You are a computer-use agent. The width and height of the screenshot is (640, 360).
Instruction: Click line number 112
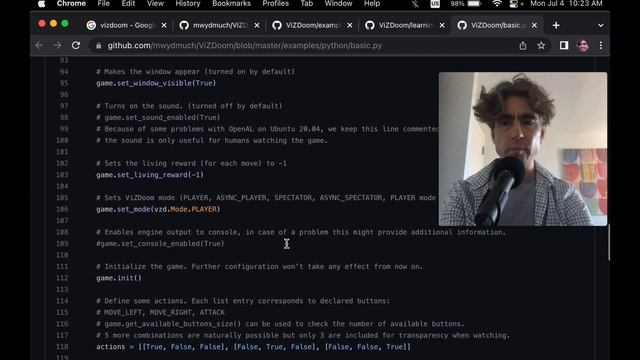point(62,278)
